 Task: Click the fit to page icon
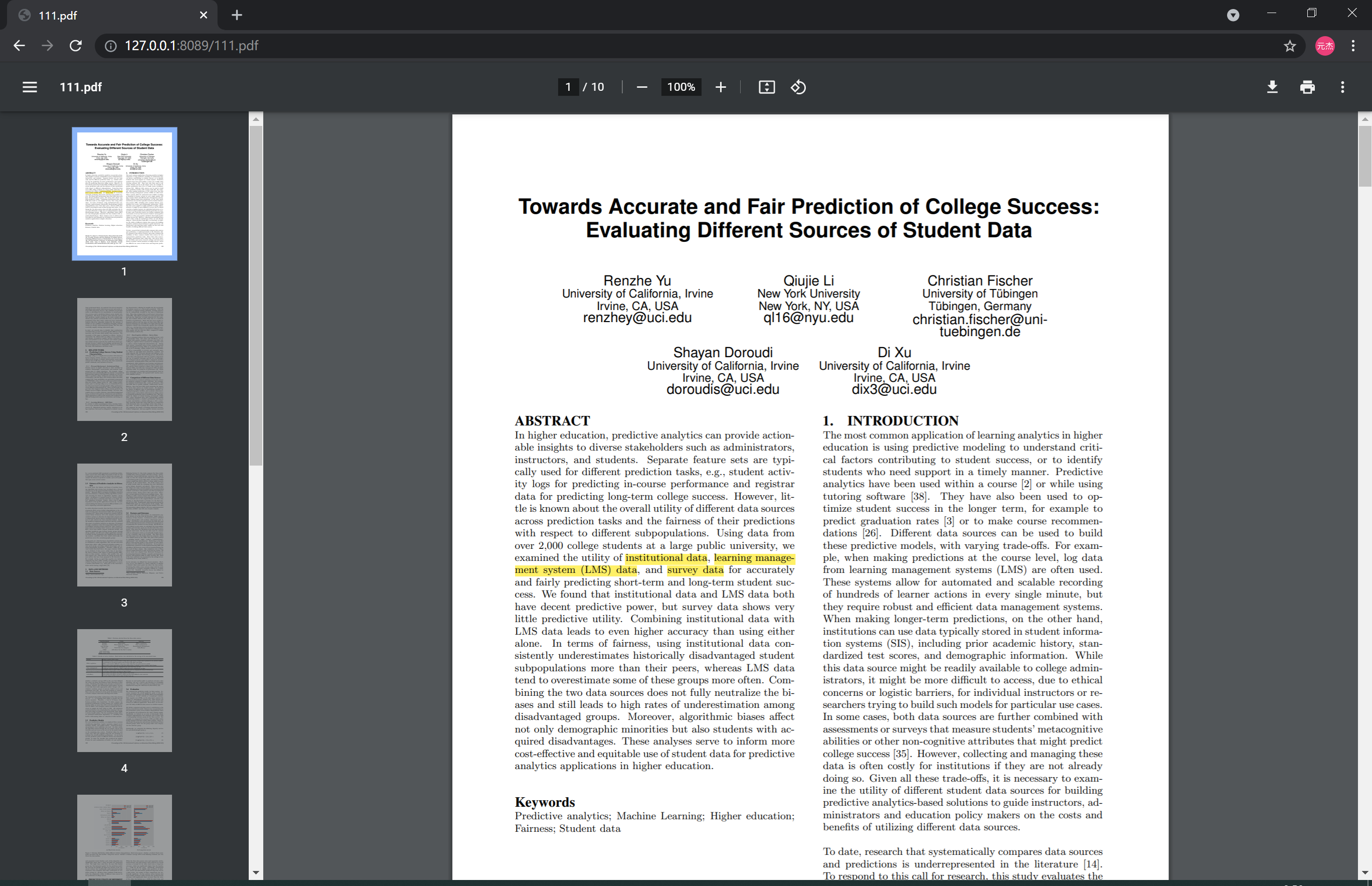click(767, 87)
